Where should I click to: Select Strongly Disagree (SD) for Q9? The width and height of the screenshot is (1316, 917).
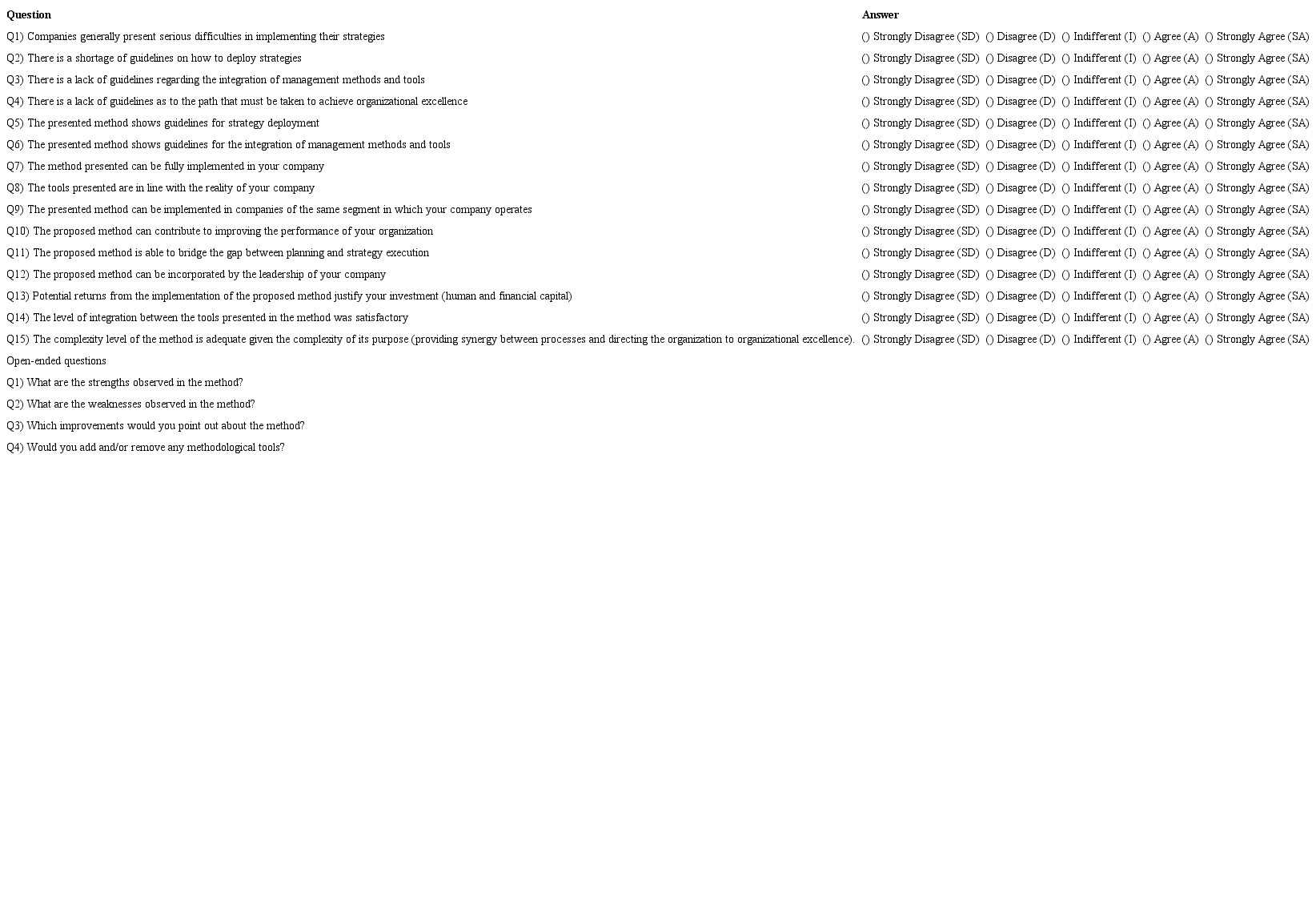click(920, 210)
